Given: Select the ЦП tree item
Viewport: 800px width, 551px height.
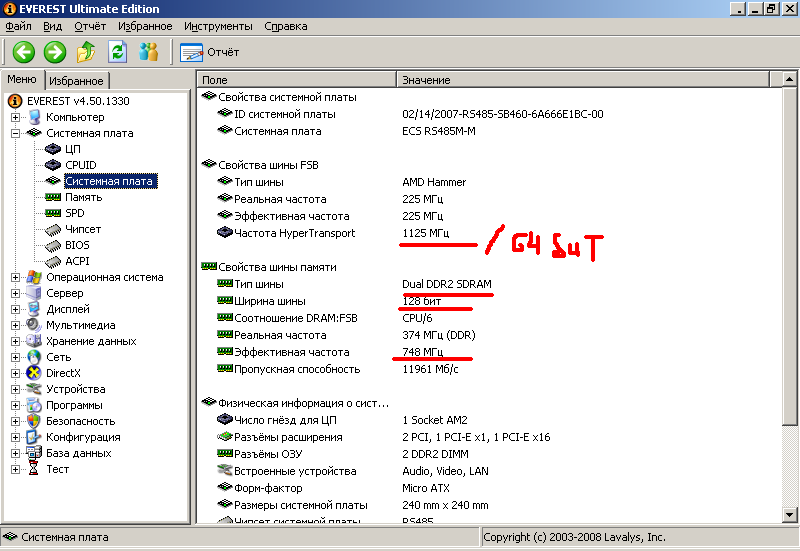Looking at the screenshot, I should tap(72, 149).
